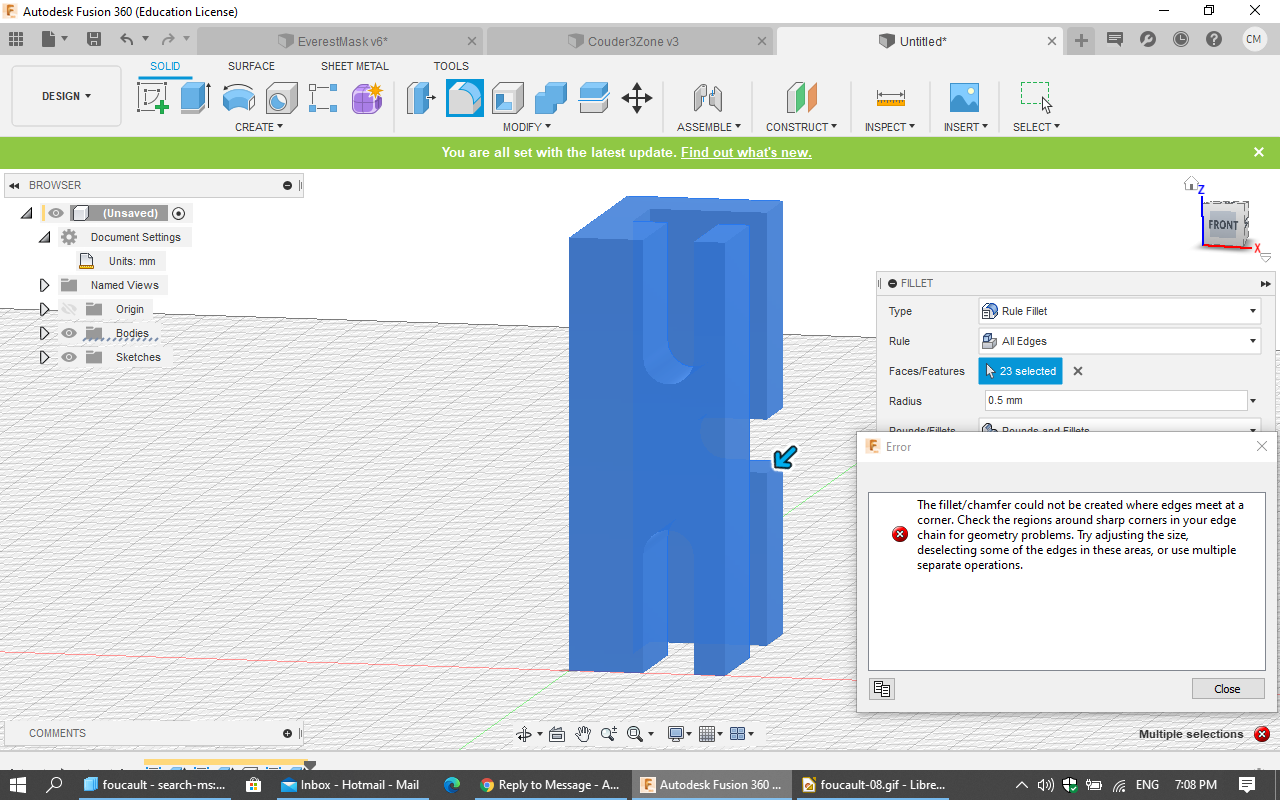Click the Measure icon under Inspect
The image size is (1280, 800).
pos(889,98)
